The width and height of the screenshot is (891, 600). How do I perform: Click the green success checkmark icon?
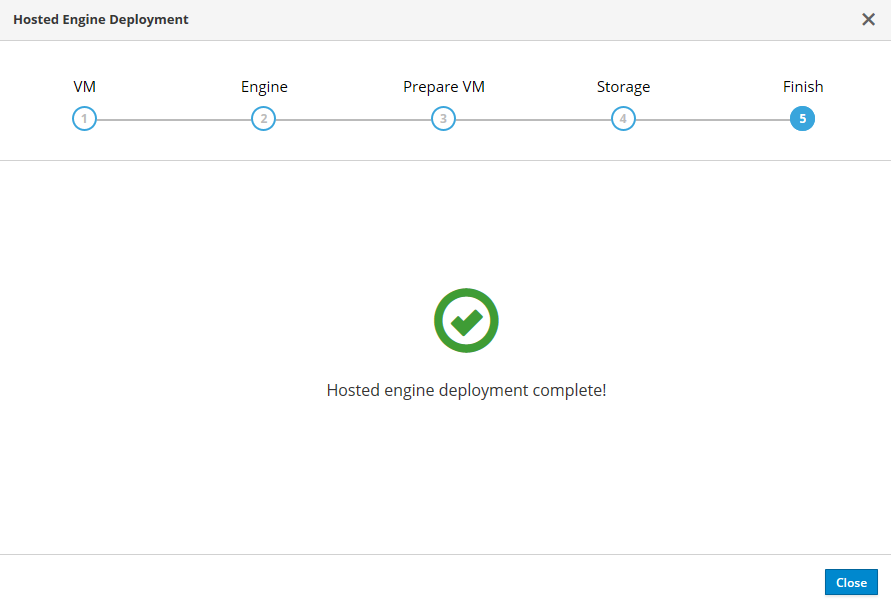click(466, 321)
